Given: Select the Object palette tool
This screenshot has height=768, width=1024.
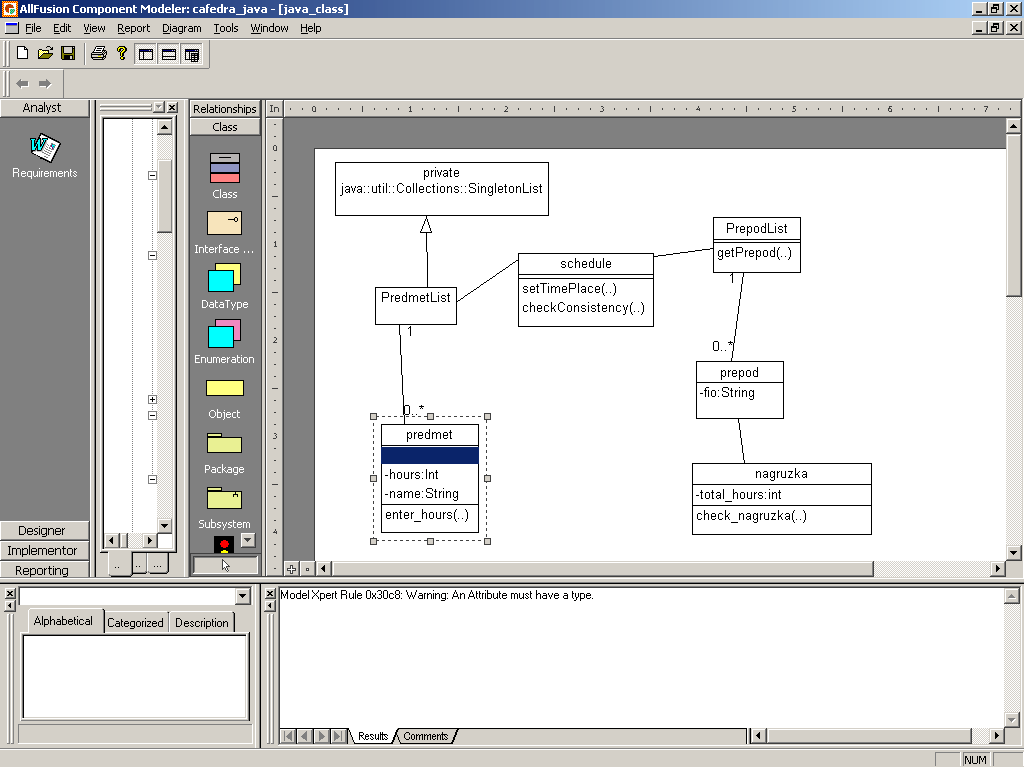Looking at the screenshot, I should click(225, 399).
